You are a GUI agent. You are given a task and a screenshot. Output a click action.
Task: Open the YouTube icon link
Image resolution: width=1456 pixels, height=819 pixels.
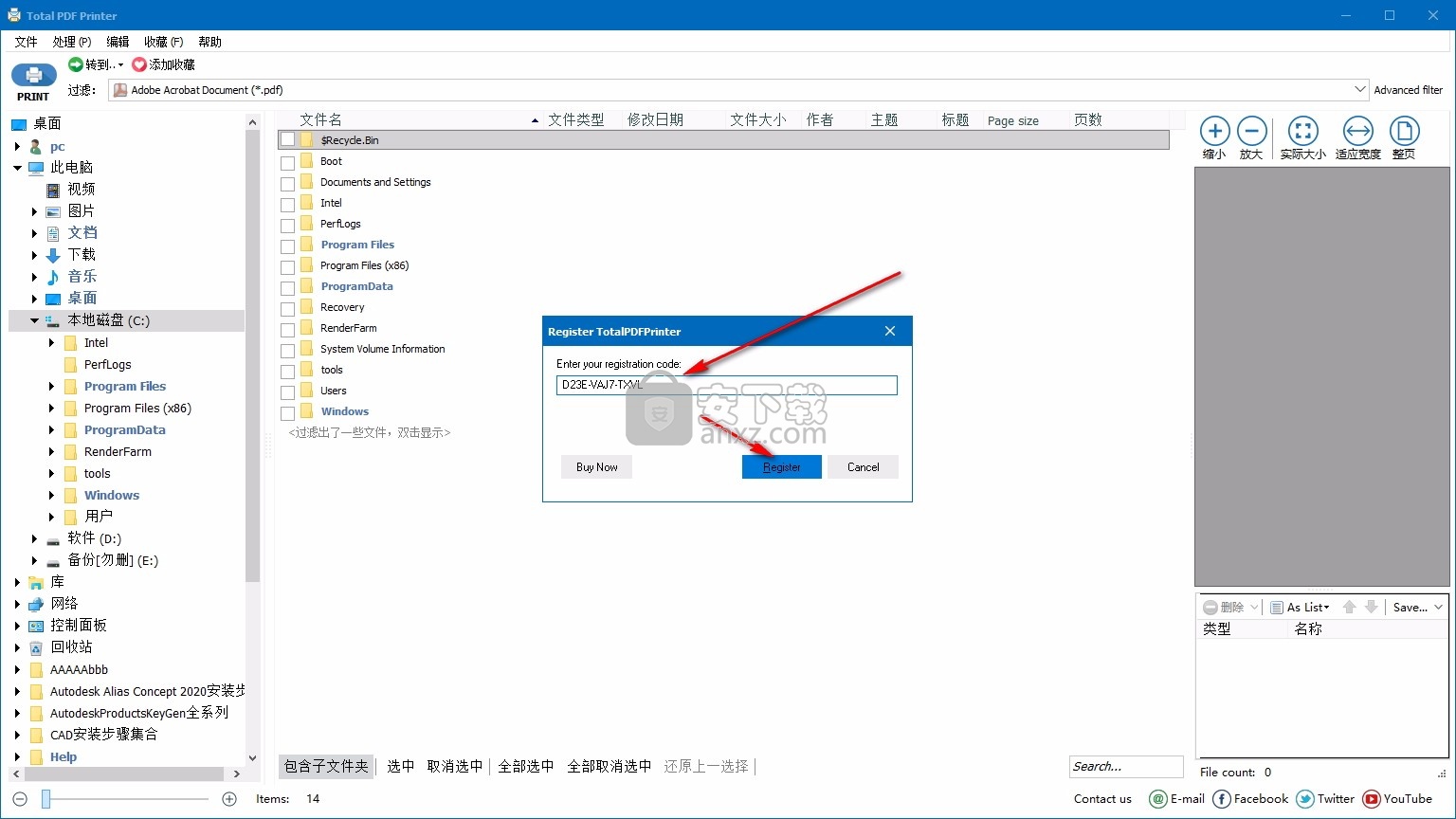tap(1371, 799)
